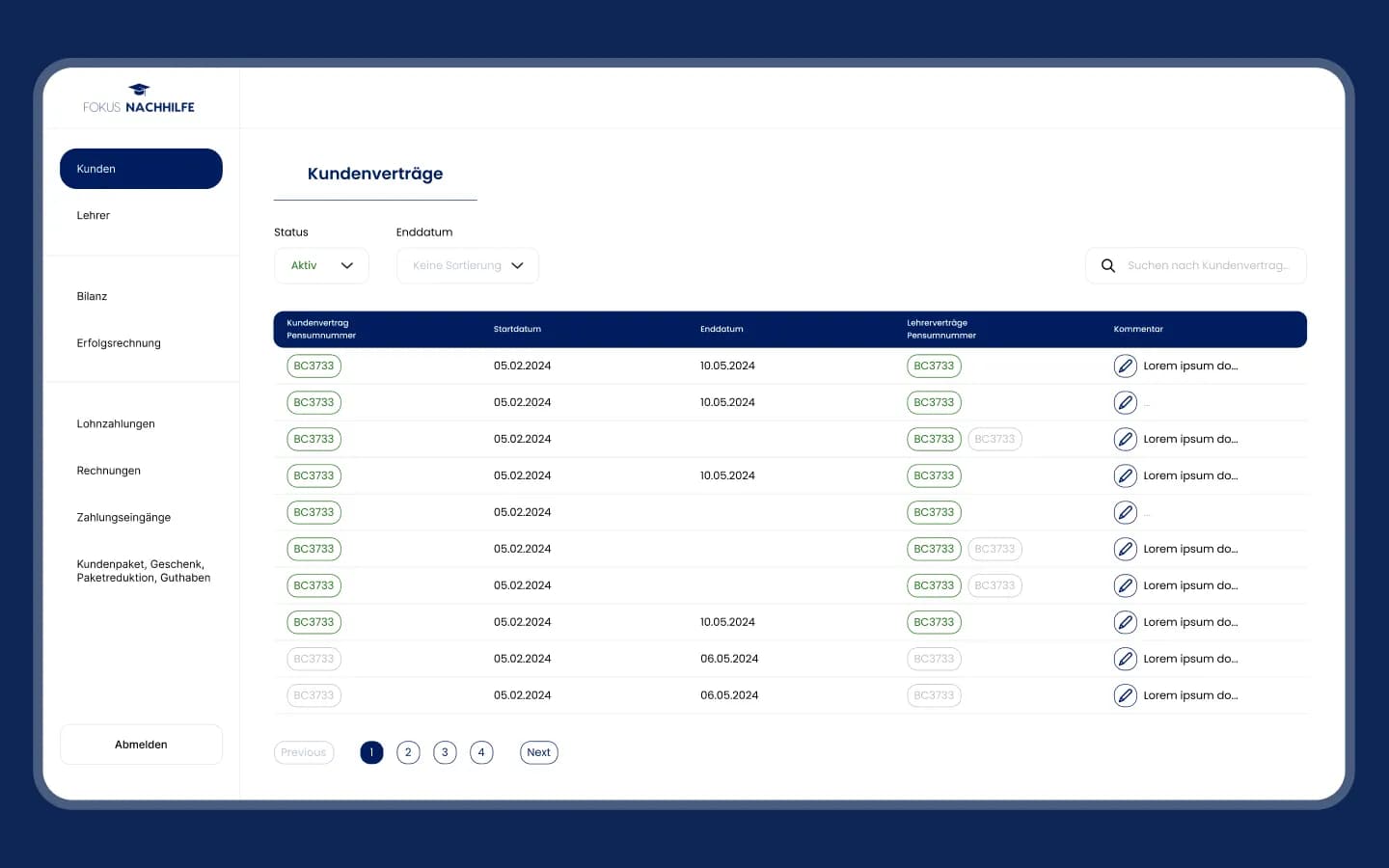Open Rechnungen in the sidebar
The width and height of the screenshot is (1389, 868).
click(x=109, y=471)
